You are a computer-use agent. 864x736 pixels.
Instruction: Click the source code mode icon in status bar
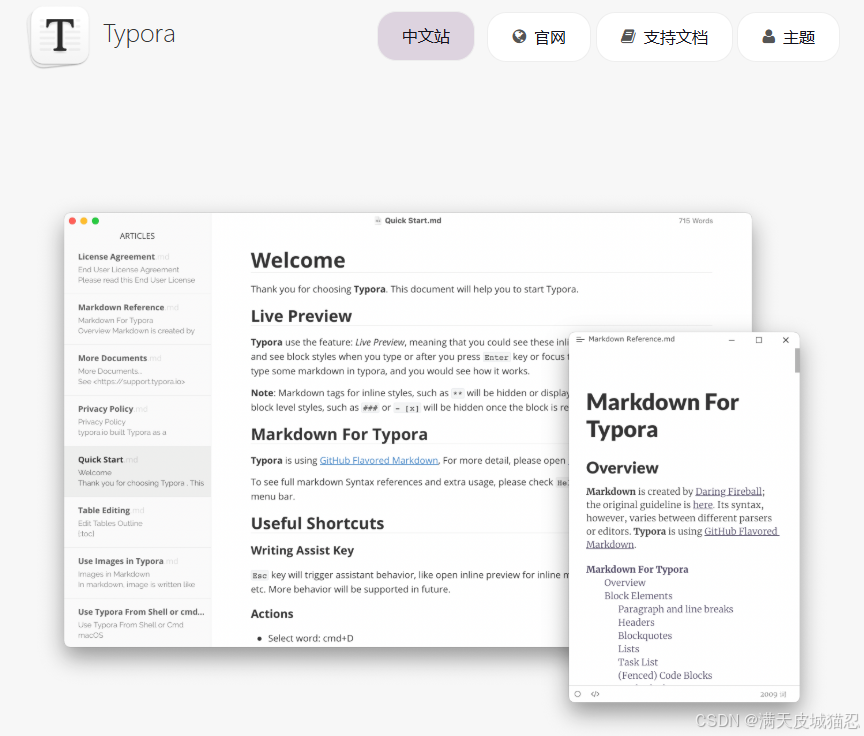(x=597, y=693)
